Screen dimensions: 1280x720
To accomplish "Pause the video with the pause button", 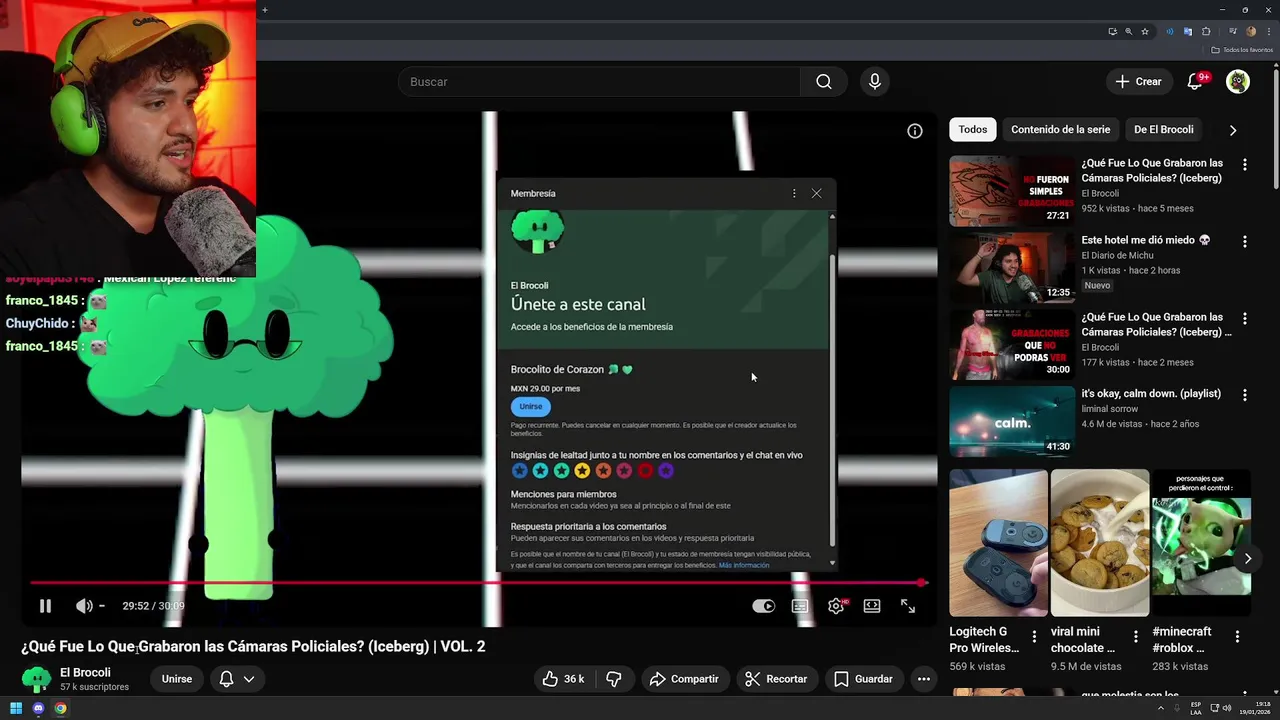I will 45,606.
